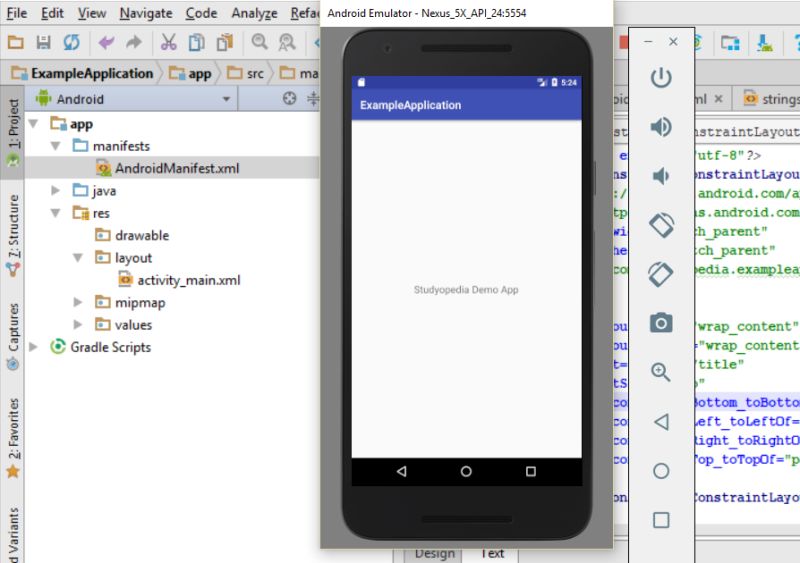Tap the Home button on phone screen
This screenshot has width=800, height=563.
tap(466, 471)
